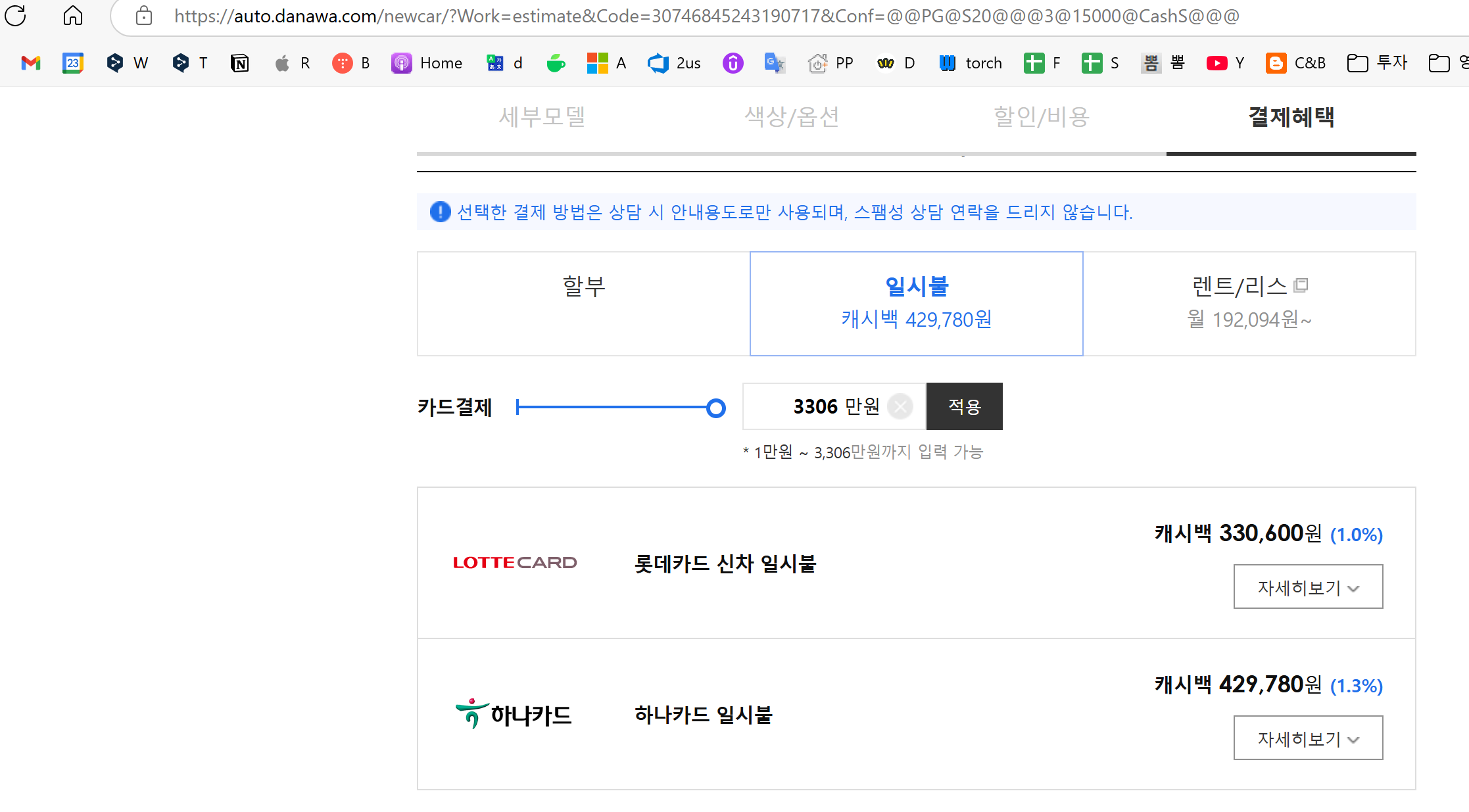Image resolution: width=1469 pixels, height=812 pixels.
Task: Open the Google Calendar bookmark icon
Action: pos(73,63)
